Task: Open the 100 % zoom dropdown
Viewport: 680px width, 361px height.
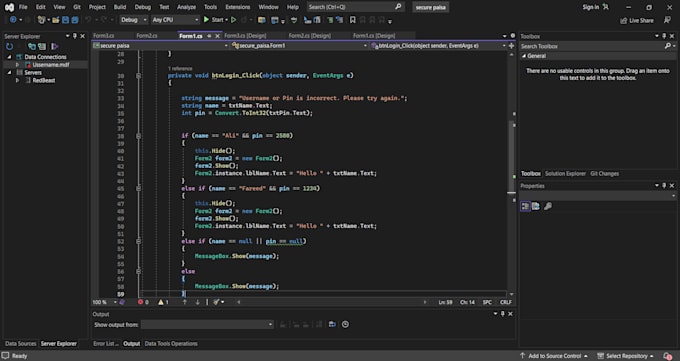Action: [105, 302]
